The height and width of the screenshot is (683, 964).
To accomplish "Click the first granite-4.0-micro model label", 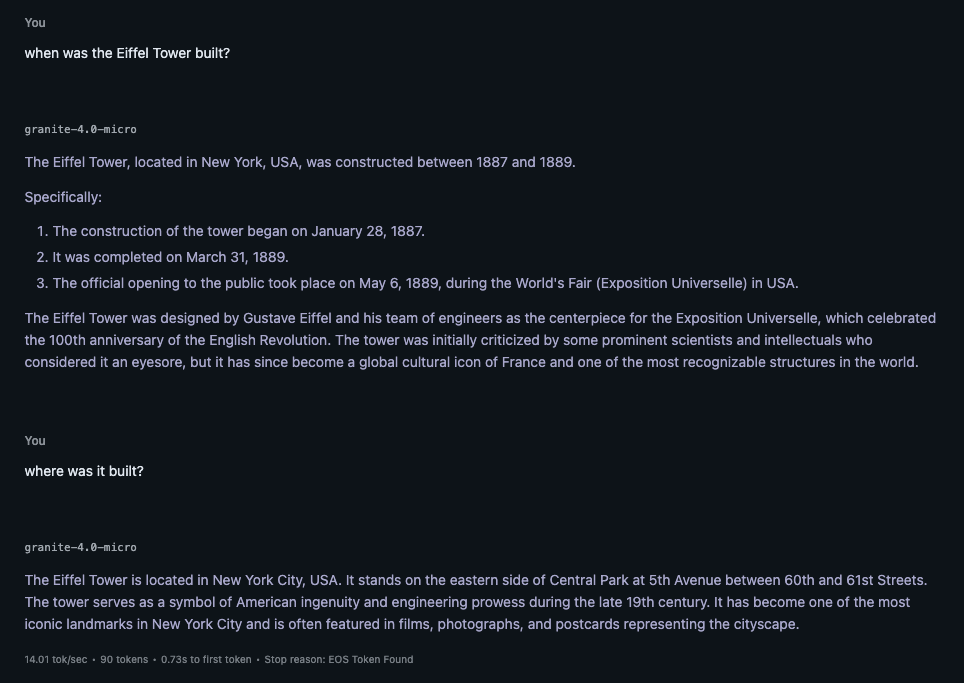I will tap(80, 129).
